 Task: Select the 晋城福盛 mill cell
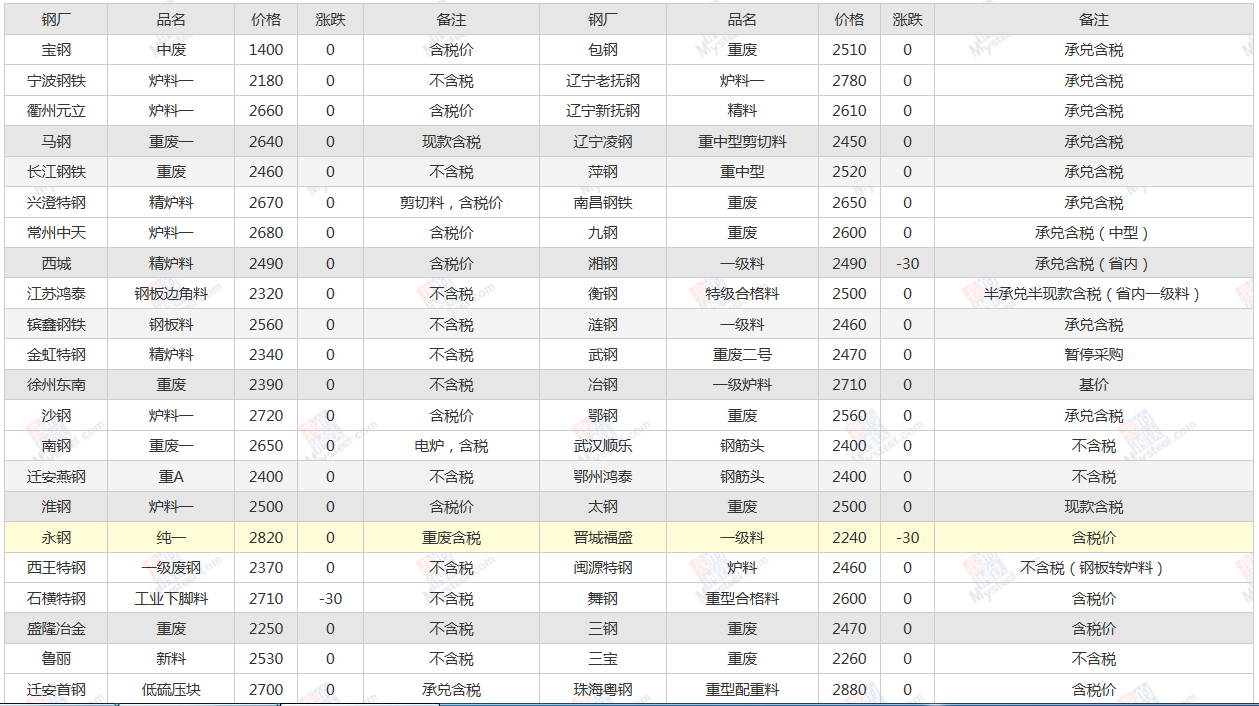coord(602,538)
